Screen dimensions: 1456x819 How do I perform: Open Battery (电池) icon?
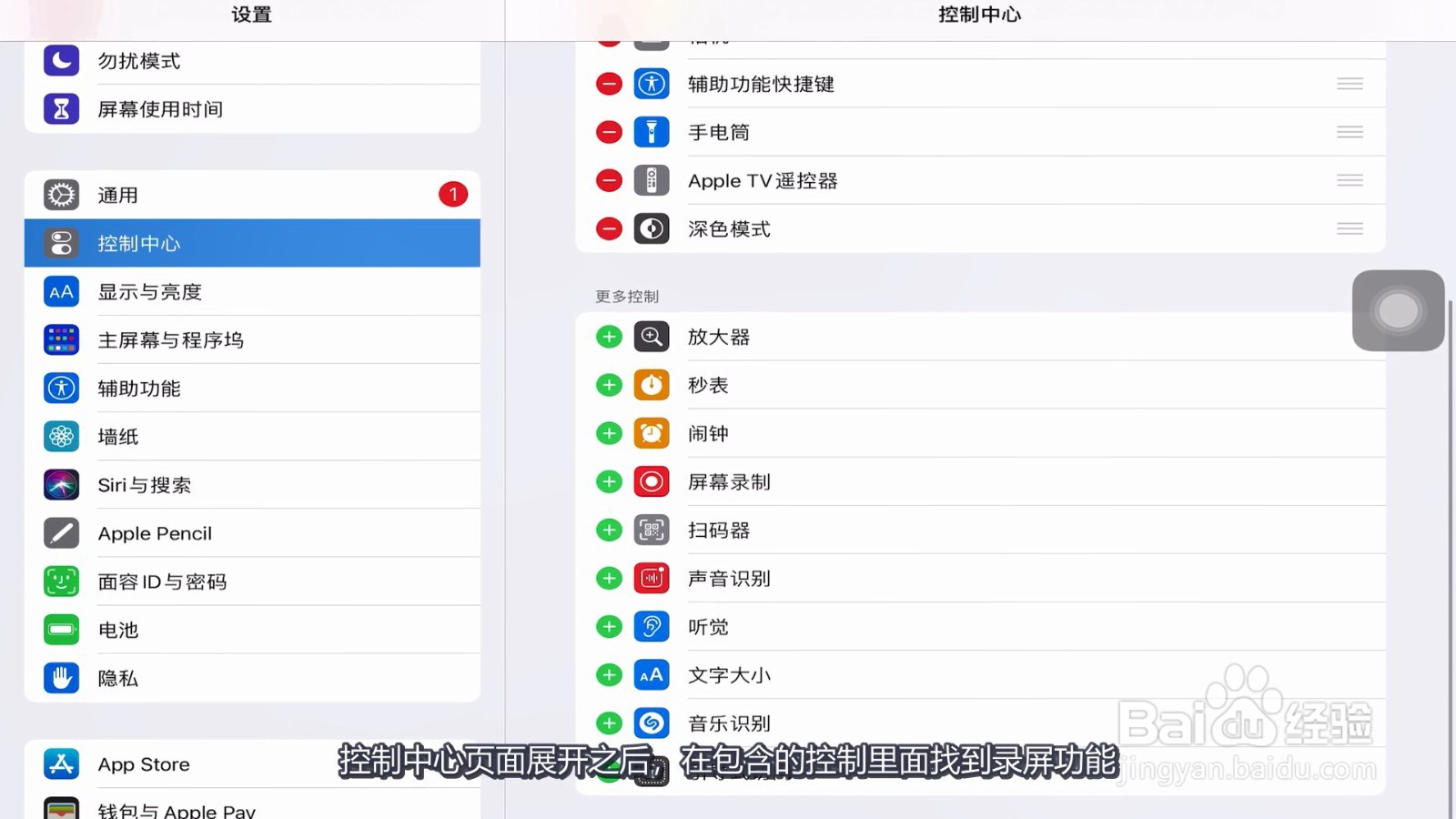click(61, 630)
